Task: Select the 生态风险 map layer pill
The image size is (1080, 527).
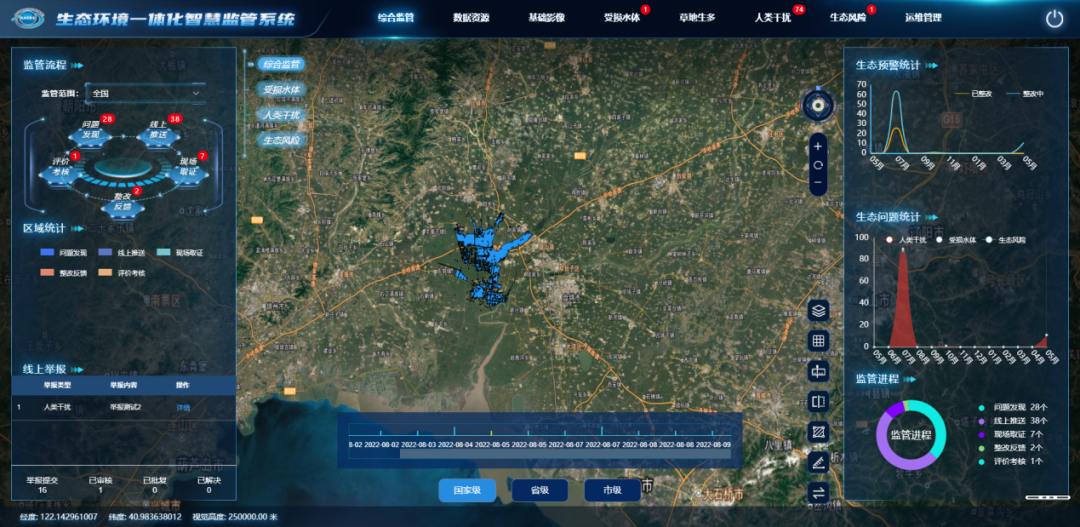Action: point(282,140)
